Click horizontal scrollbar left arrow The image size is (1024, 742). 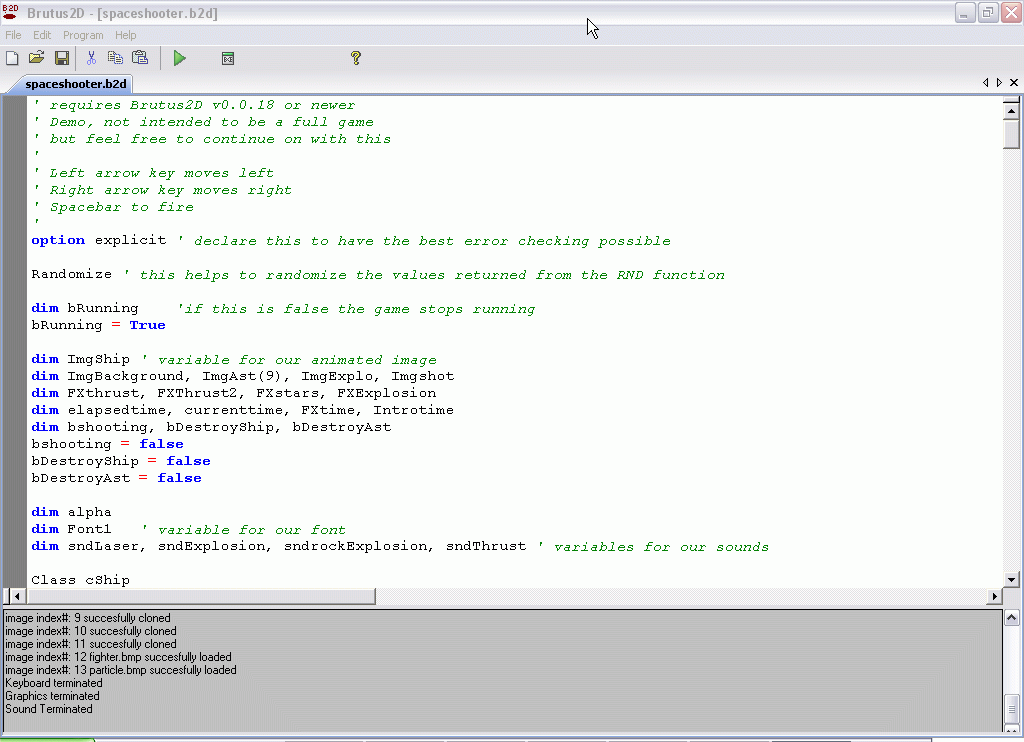tap(16, 596)
